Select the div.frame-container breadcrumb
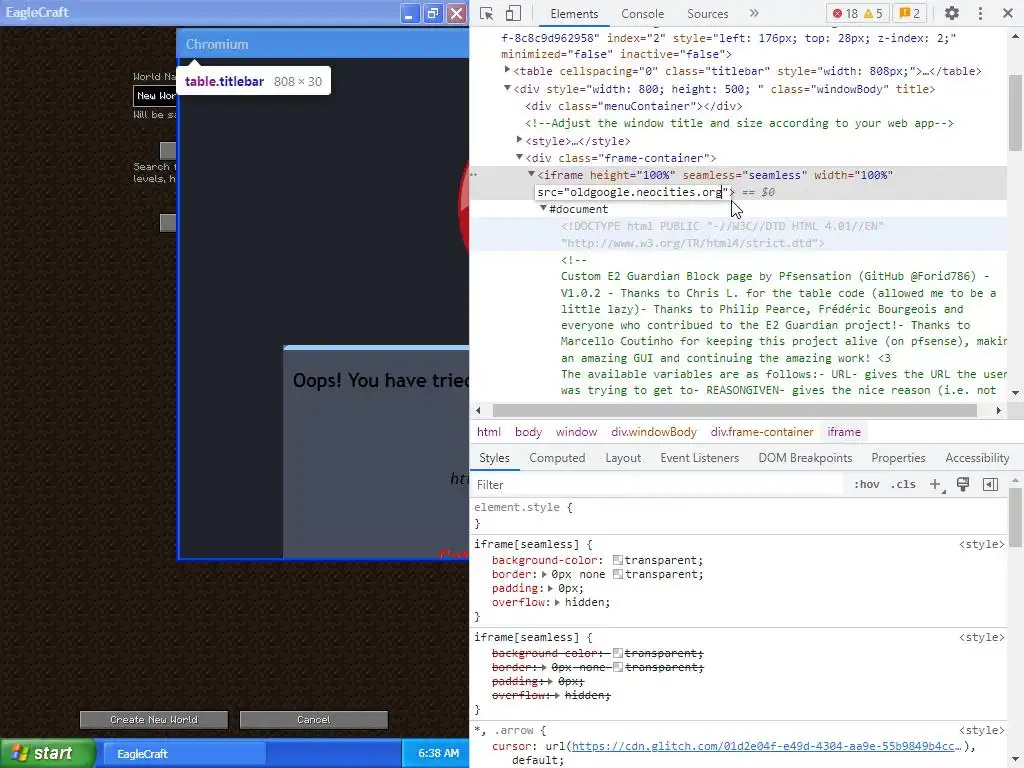This screenshot has width=1024, height=768. (x=762, y=432)
